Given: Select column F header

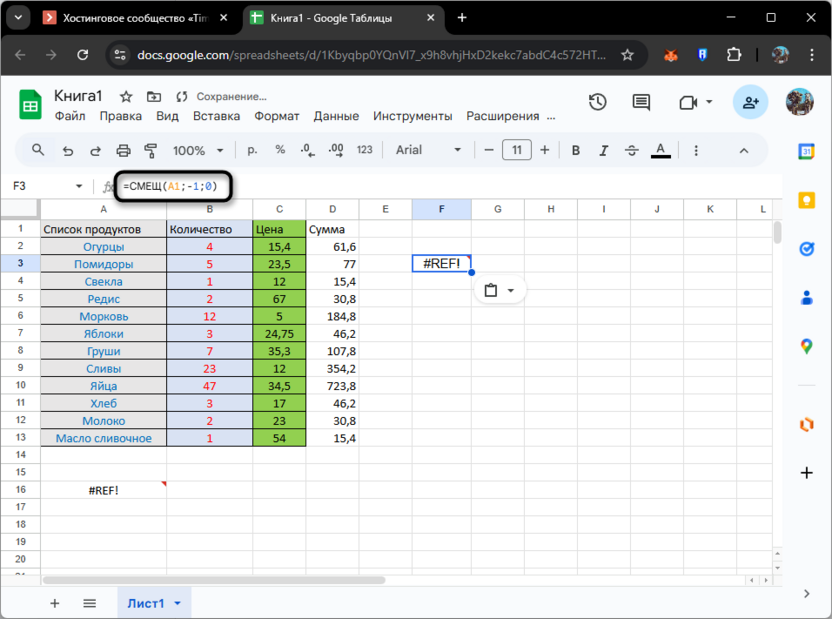Looking at the screenshot, I should [441, 209].
